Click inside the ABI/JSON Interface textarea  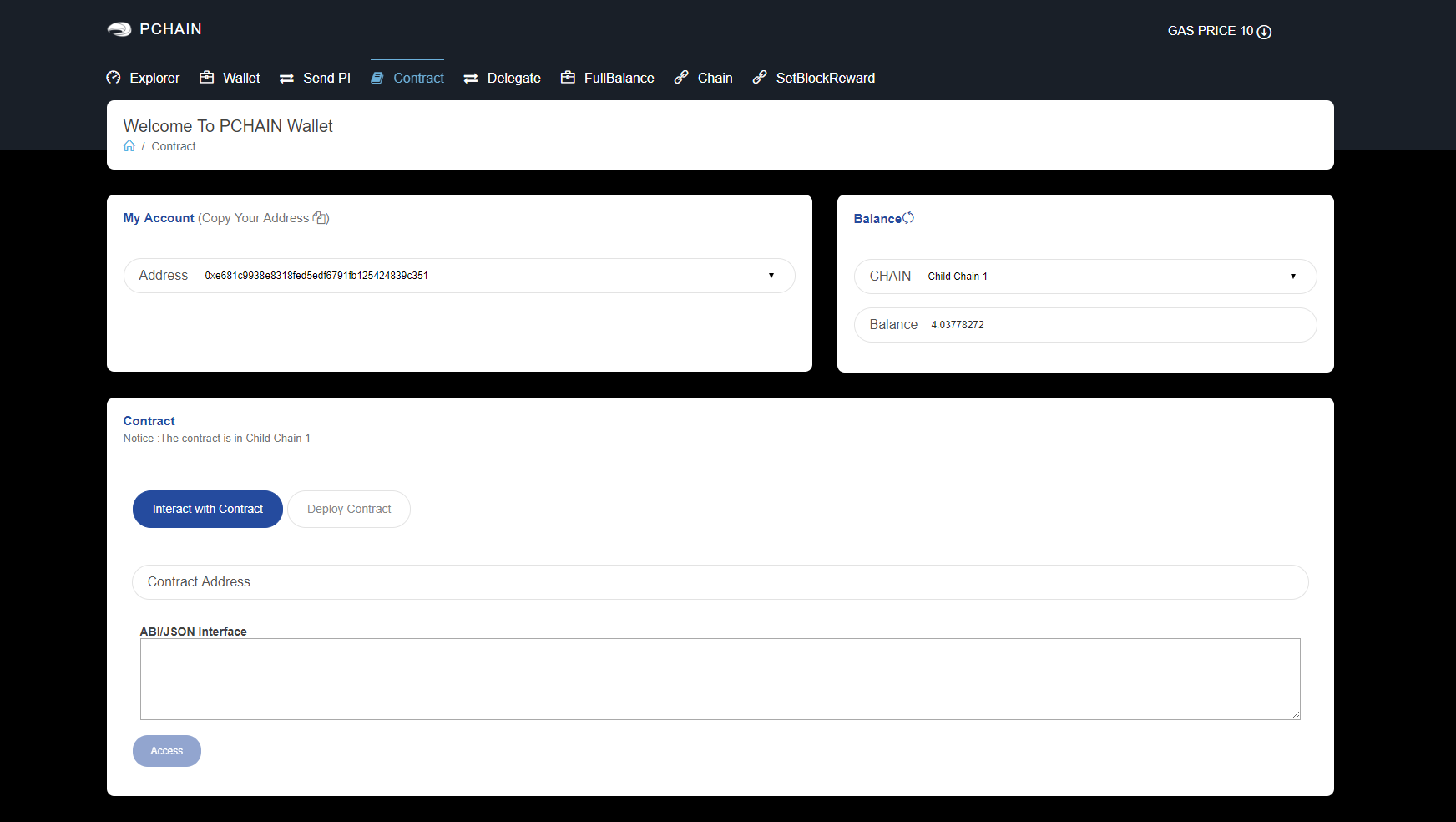(x=720, y=678)
